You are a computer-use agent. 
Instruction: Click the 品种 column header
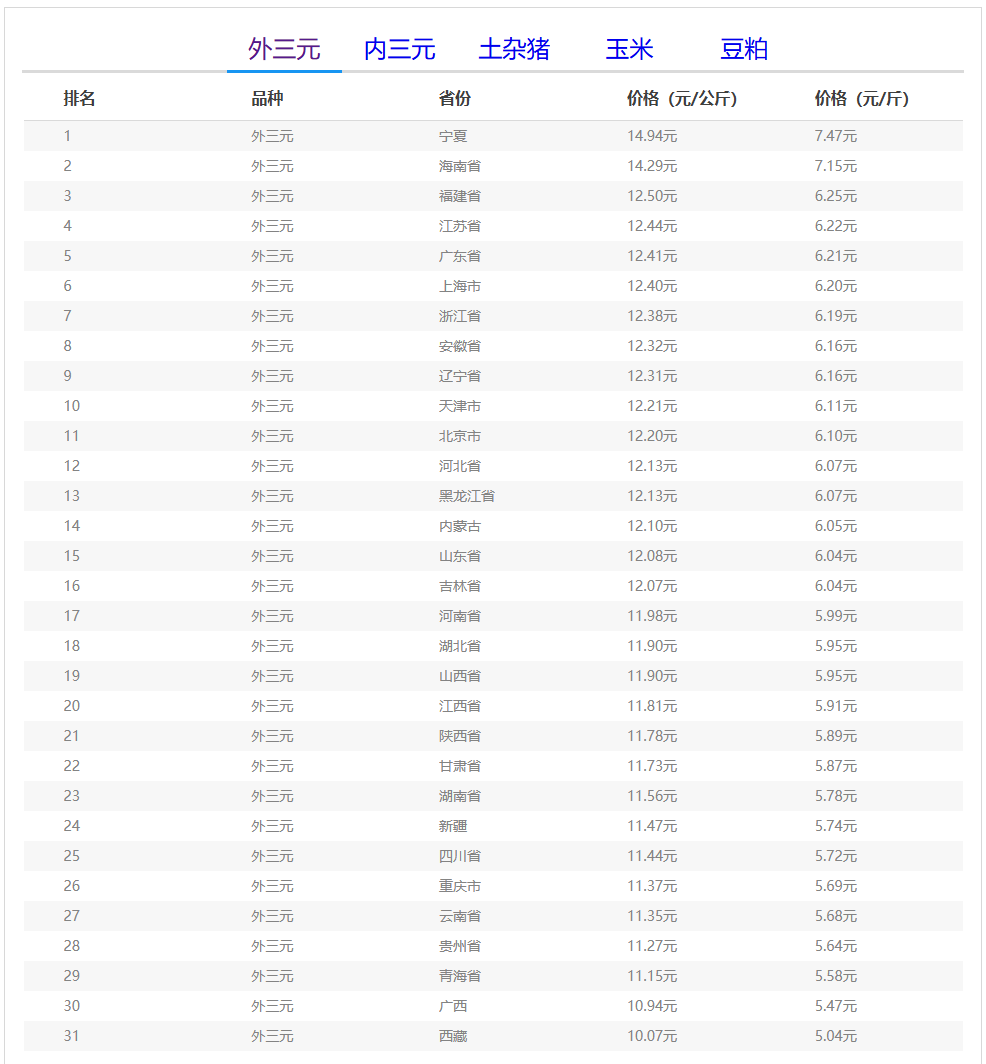(x=267, y=99)
